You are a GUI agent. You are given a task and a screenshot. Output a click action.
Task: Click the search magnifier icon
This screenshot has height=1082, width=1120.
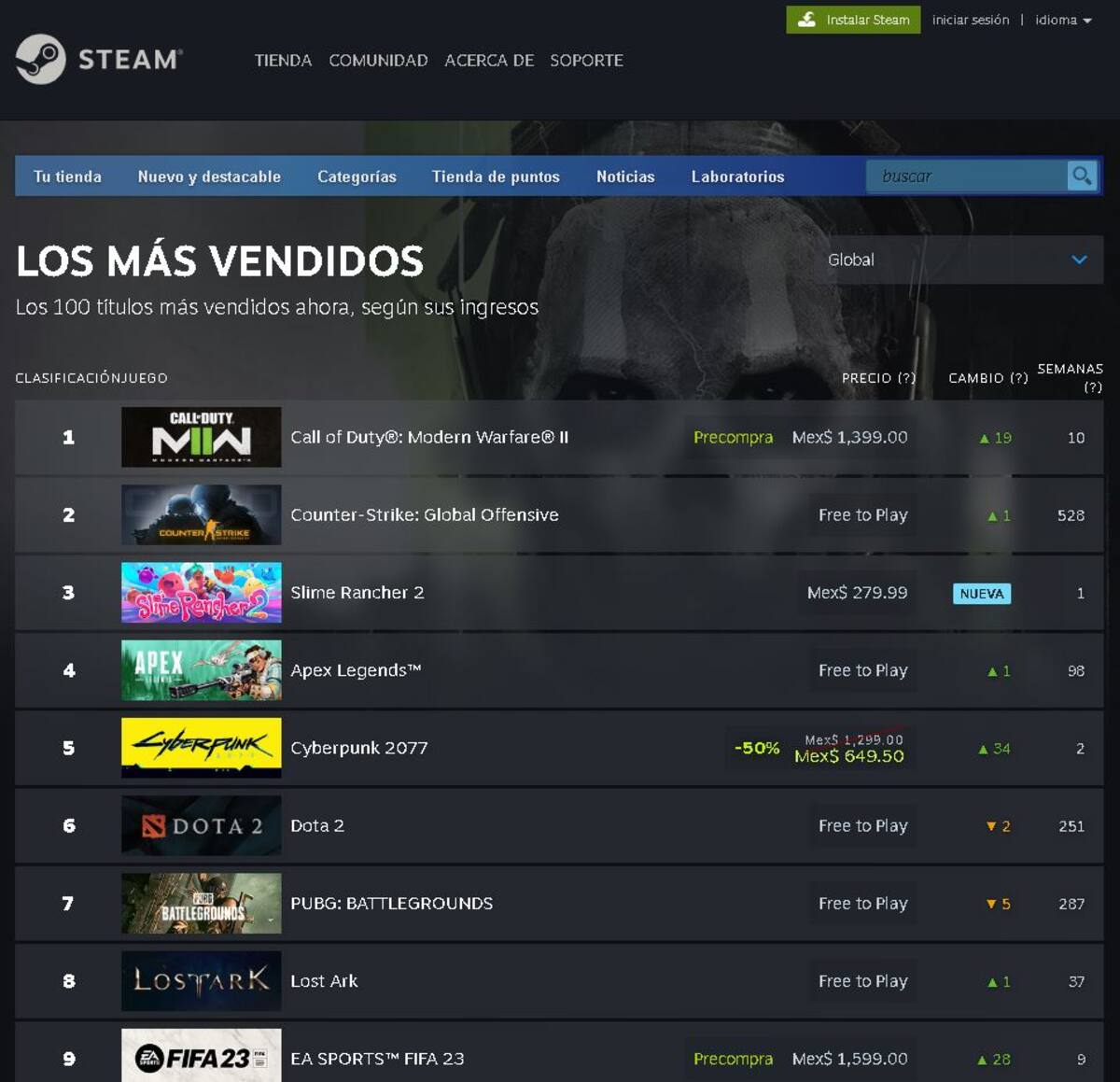pyautogui.click(x=1082, y=176)
